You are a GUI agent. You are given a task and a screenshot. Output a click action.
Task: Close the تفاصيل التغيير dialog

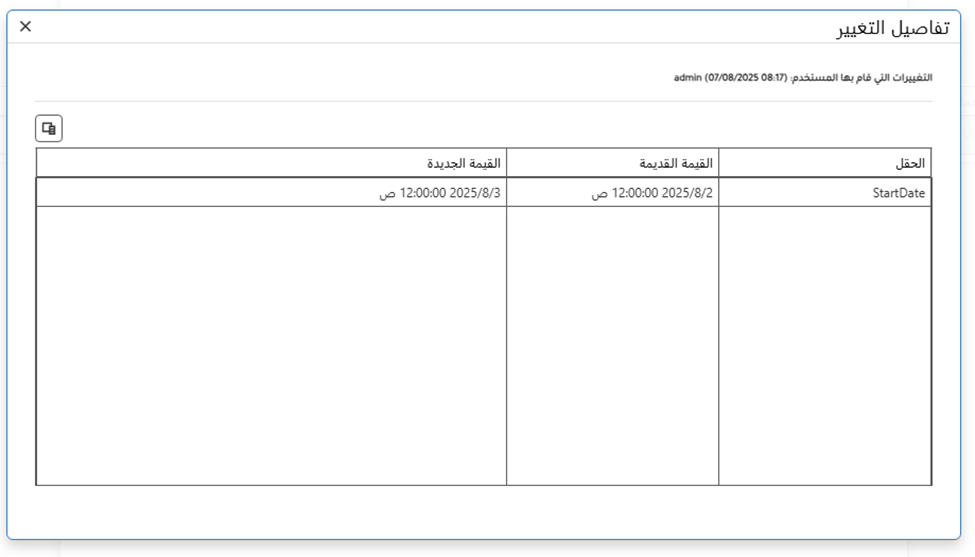pyautogui.click(x=26, y=27)
